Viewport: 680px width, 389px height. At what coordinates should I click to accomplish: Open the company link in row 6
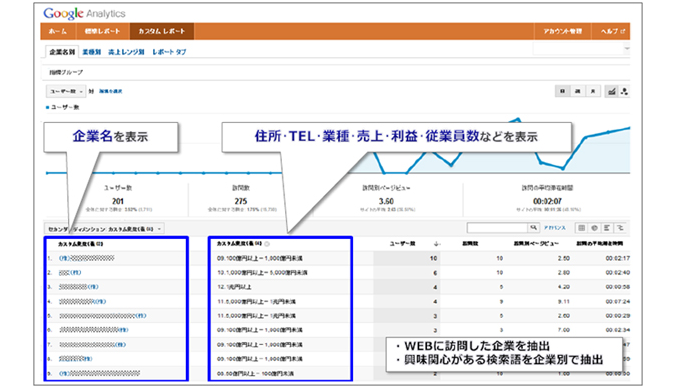click(x=94, y=330)
